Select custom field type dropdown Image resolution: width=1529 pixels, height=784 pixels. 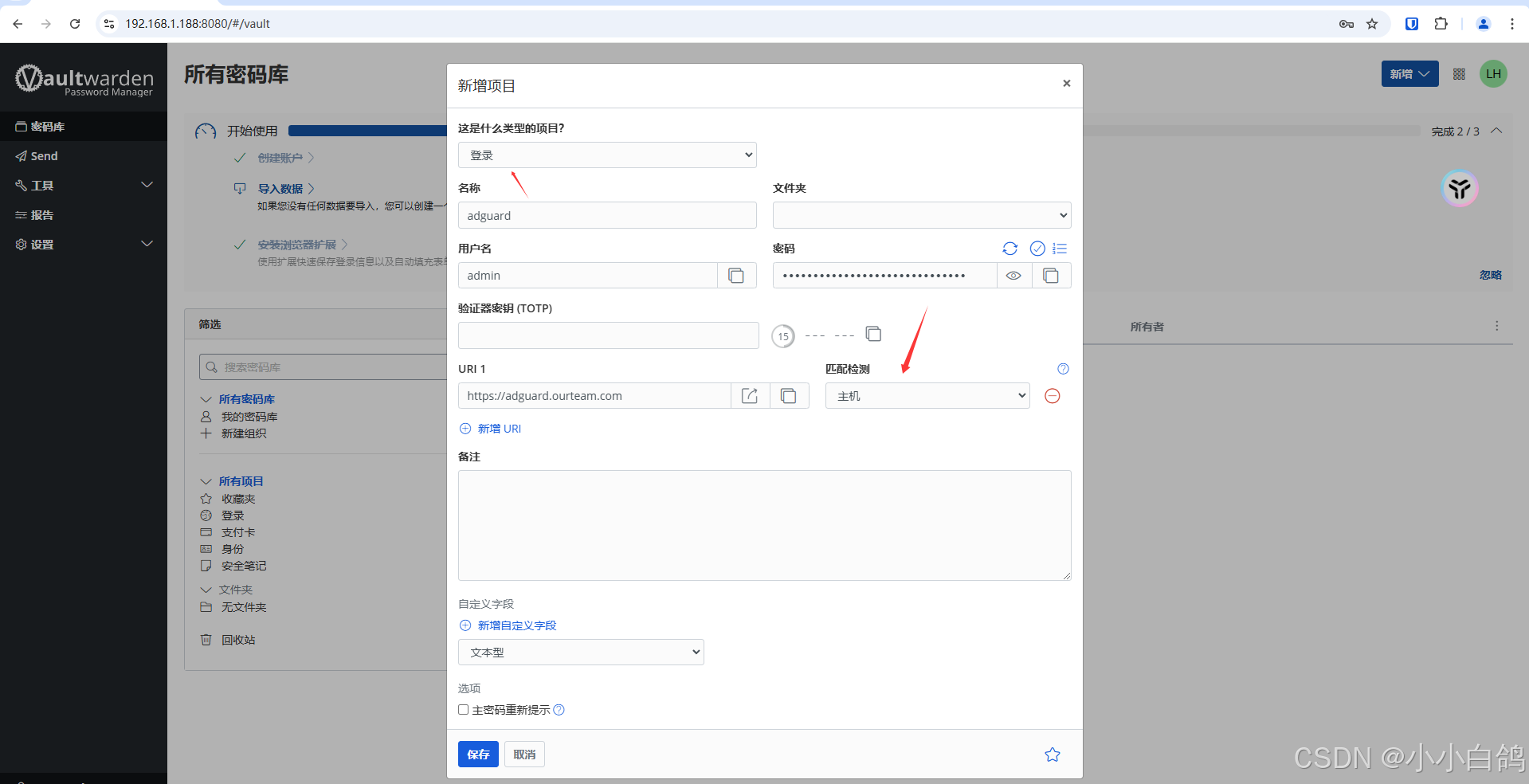(x=580, y=653)
